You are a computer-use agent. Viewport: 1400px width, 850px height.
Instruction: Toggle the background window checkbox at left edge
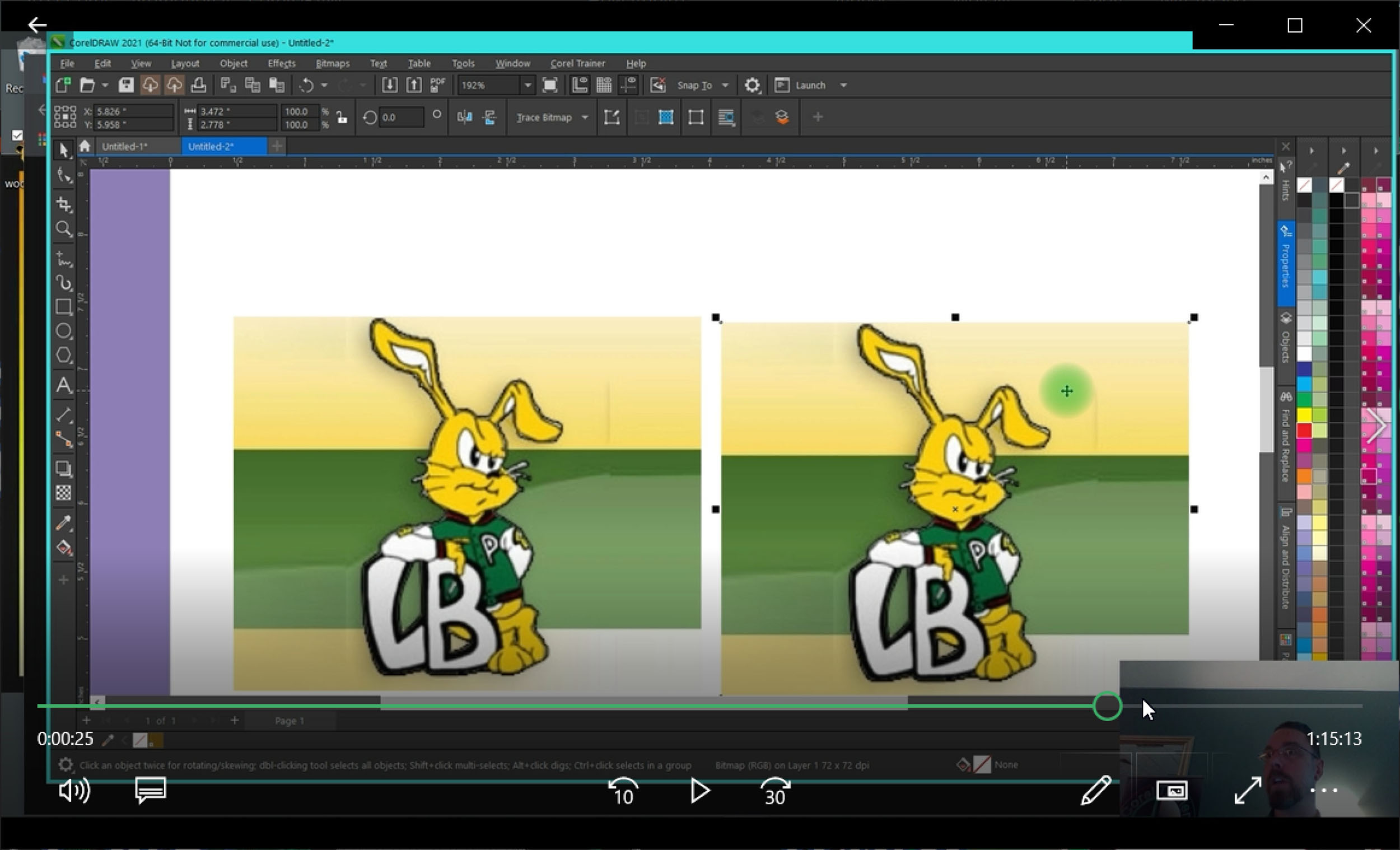(17, 136)
